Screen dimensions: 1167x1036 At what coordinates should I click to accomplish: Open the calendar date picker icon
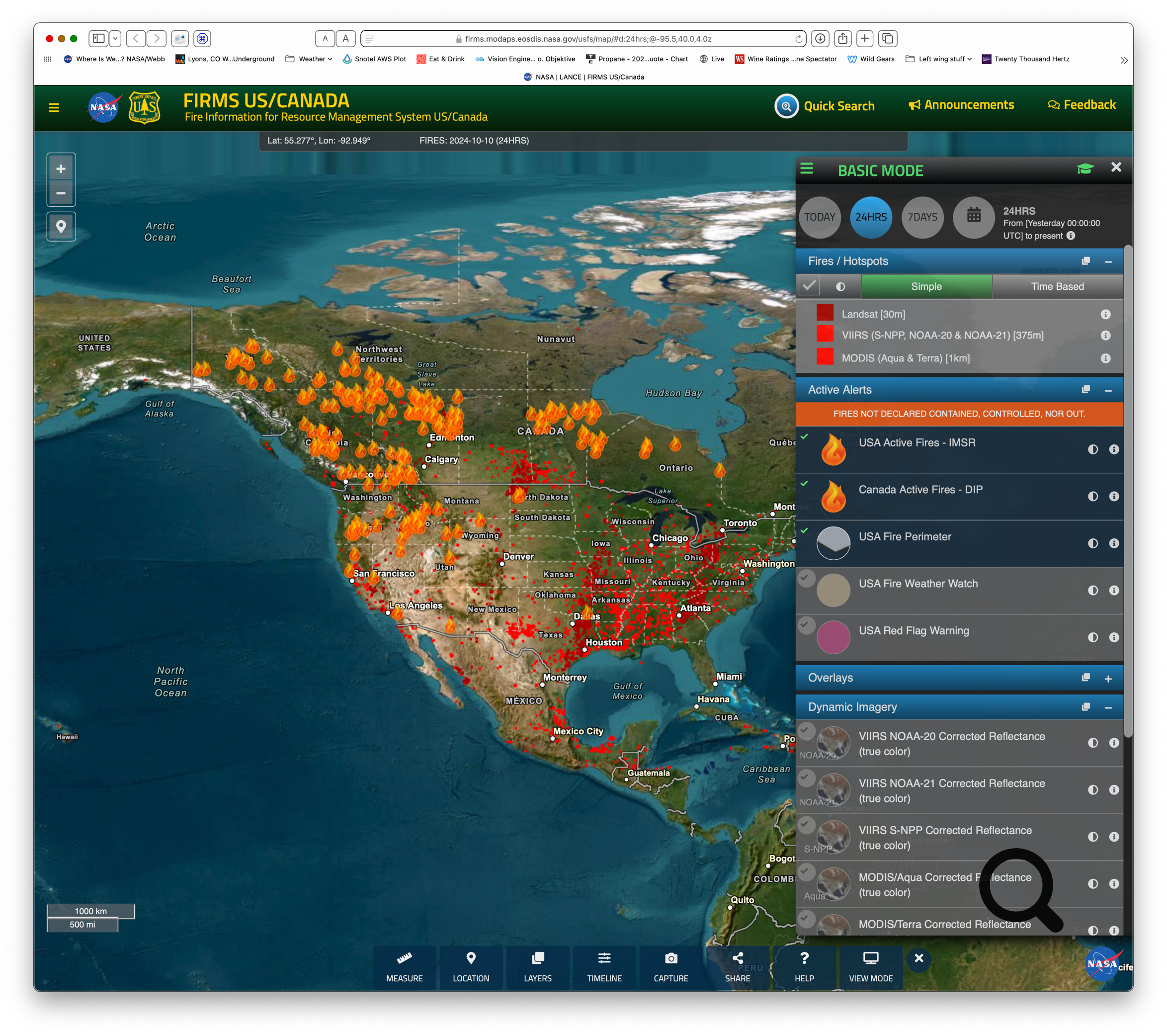[x=974, y=216]
